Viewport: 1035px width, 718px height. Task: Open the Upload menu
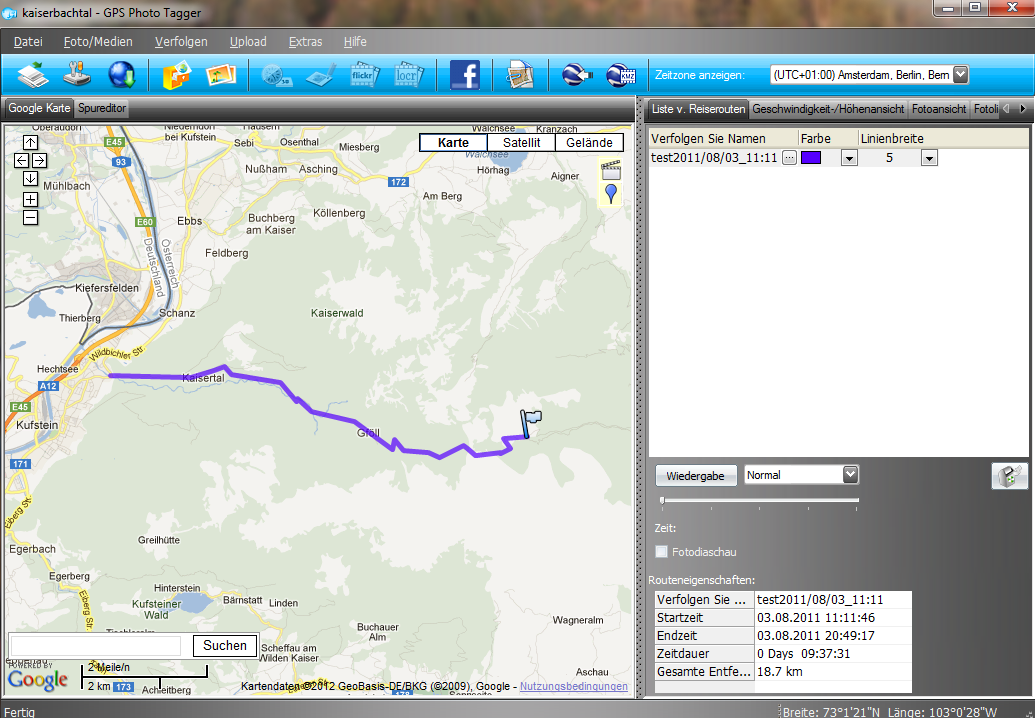coord(248,42)
